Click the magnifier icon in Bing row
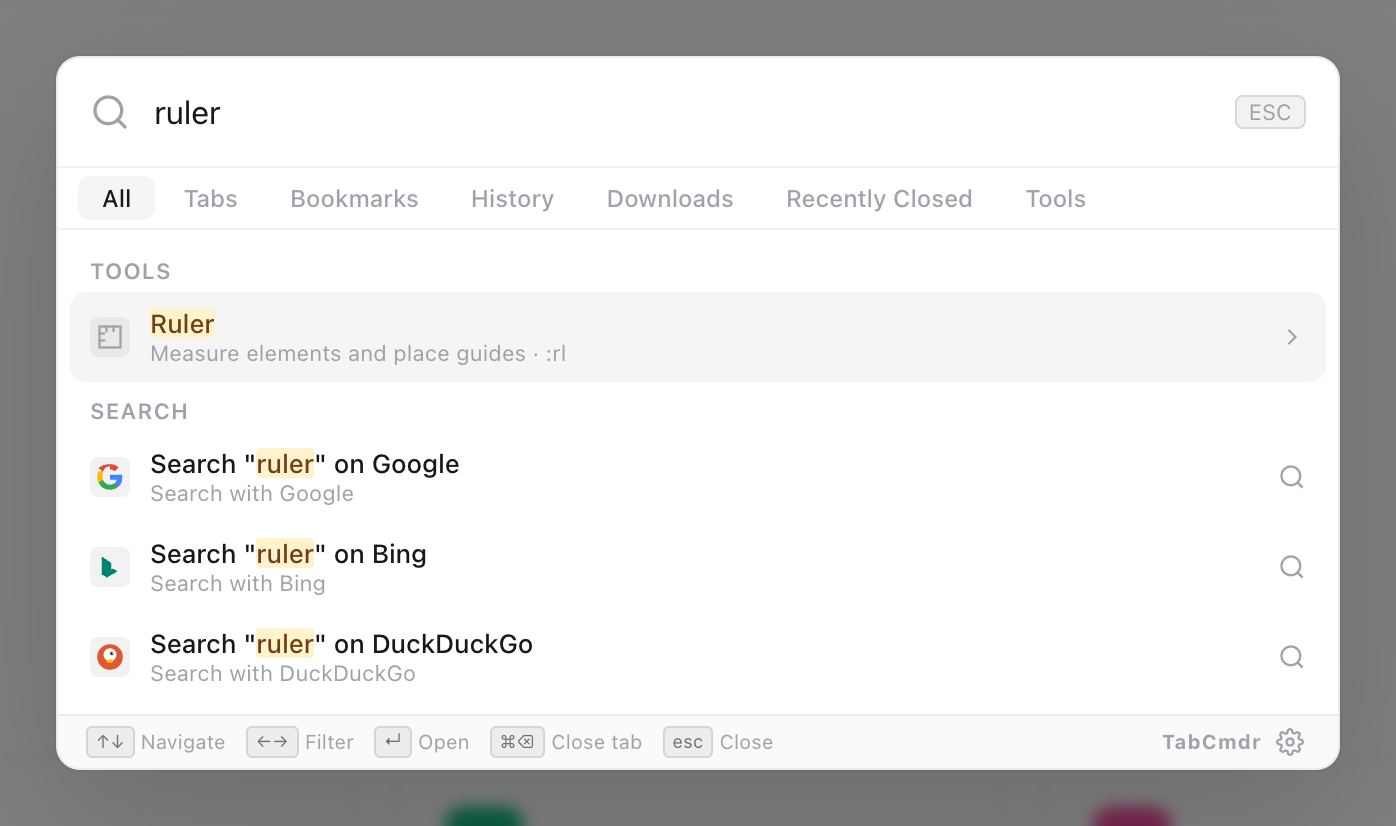1396x826 pixels. [1292, 567]
